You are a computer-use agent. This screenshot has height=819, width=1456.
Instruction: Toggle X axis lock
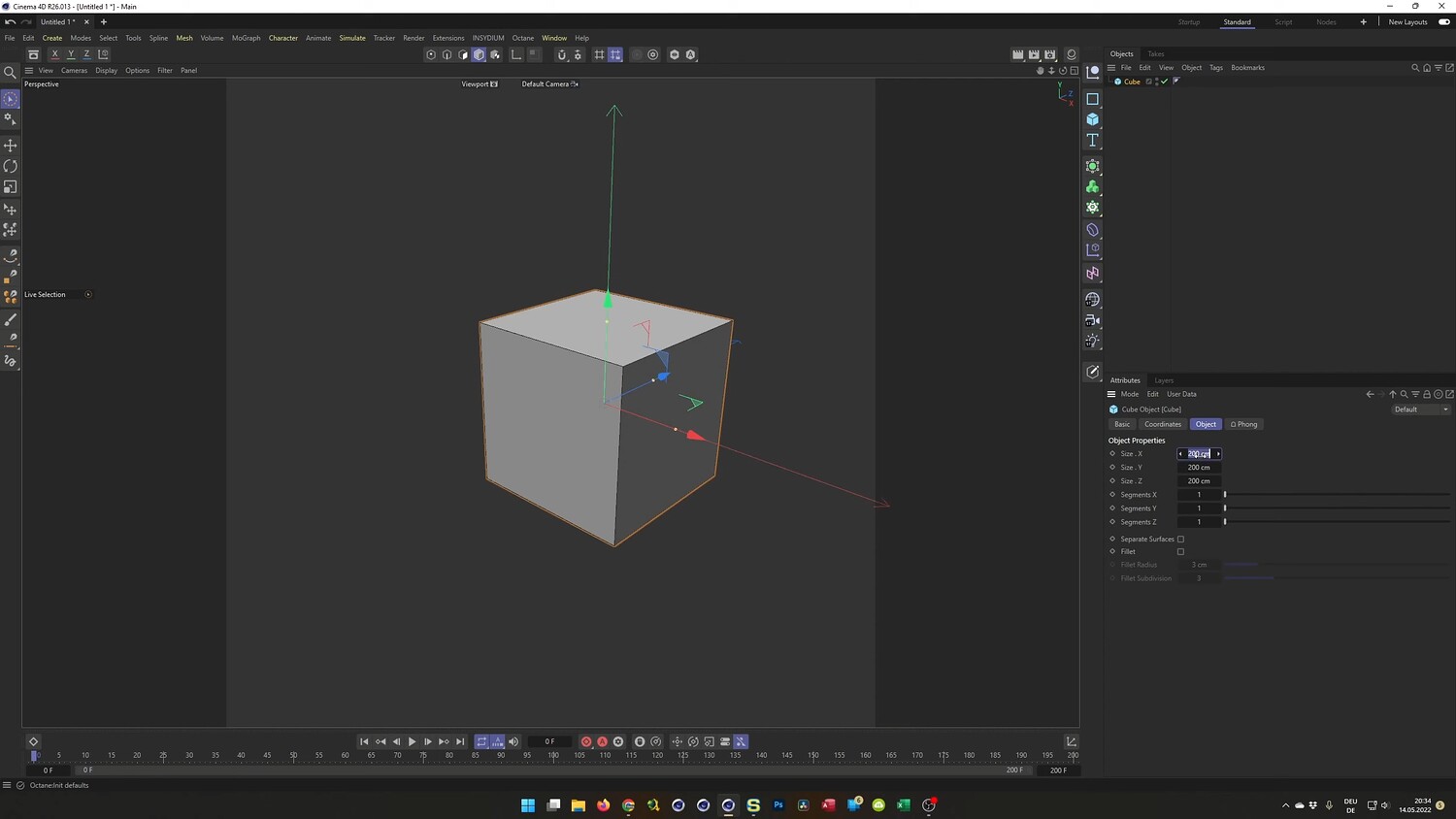tap(54, 54)
